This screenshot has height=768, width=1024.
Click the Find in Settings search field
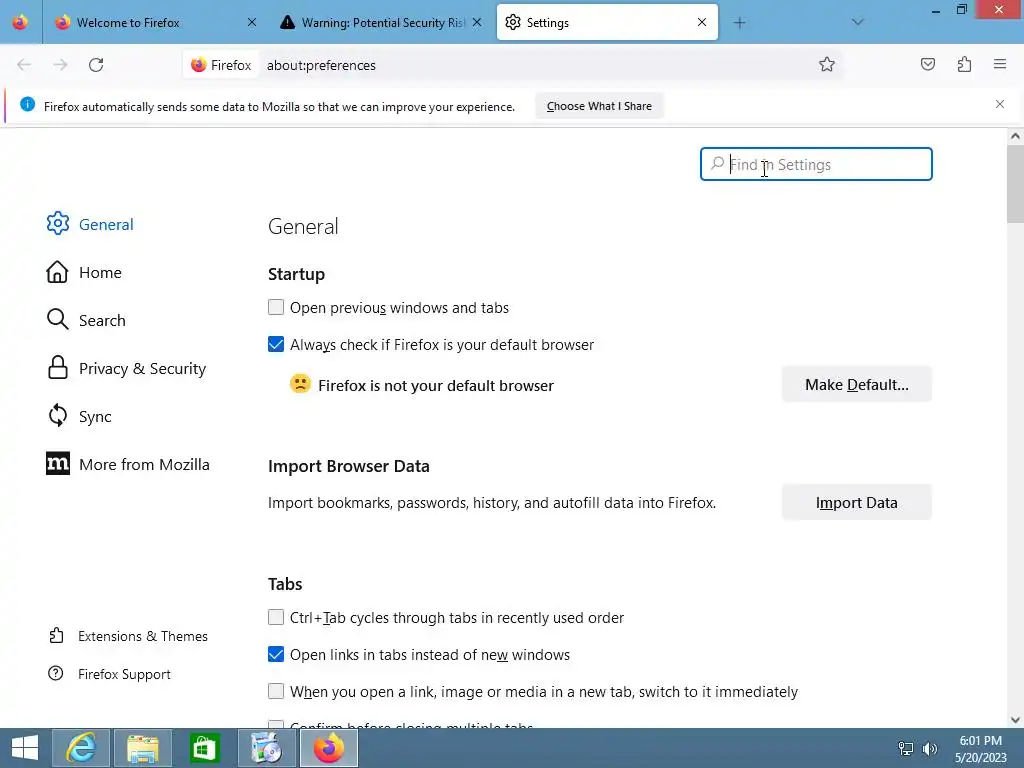(816, 165)
